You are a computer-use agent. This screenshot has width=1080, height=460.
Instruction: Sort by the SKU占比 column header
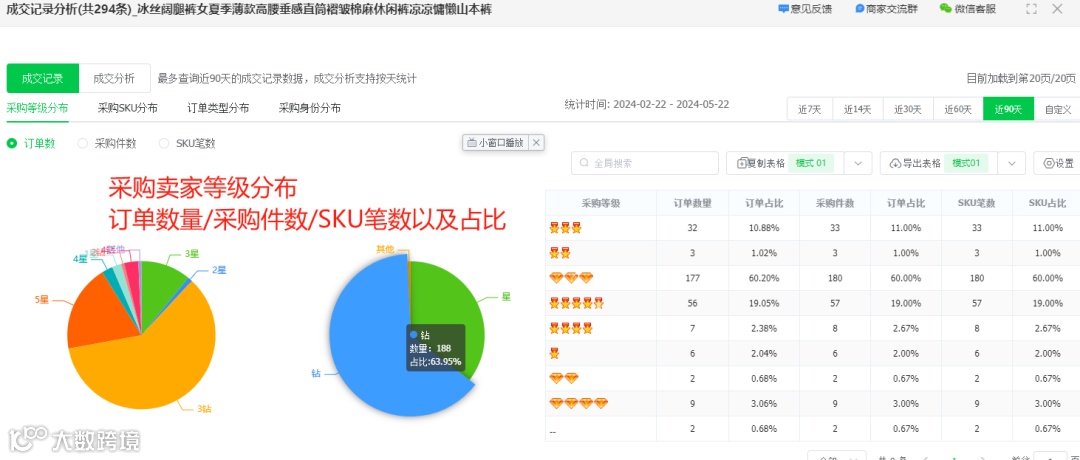1047,203
